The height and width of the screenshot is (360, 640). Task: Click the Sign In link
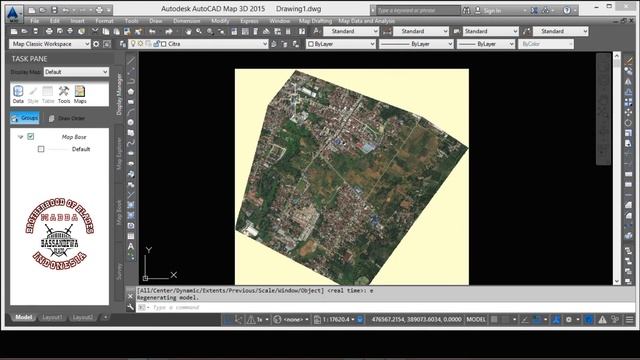point(492,11)
